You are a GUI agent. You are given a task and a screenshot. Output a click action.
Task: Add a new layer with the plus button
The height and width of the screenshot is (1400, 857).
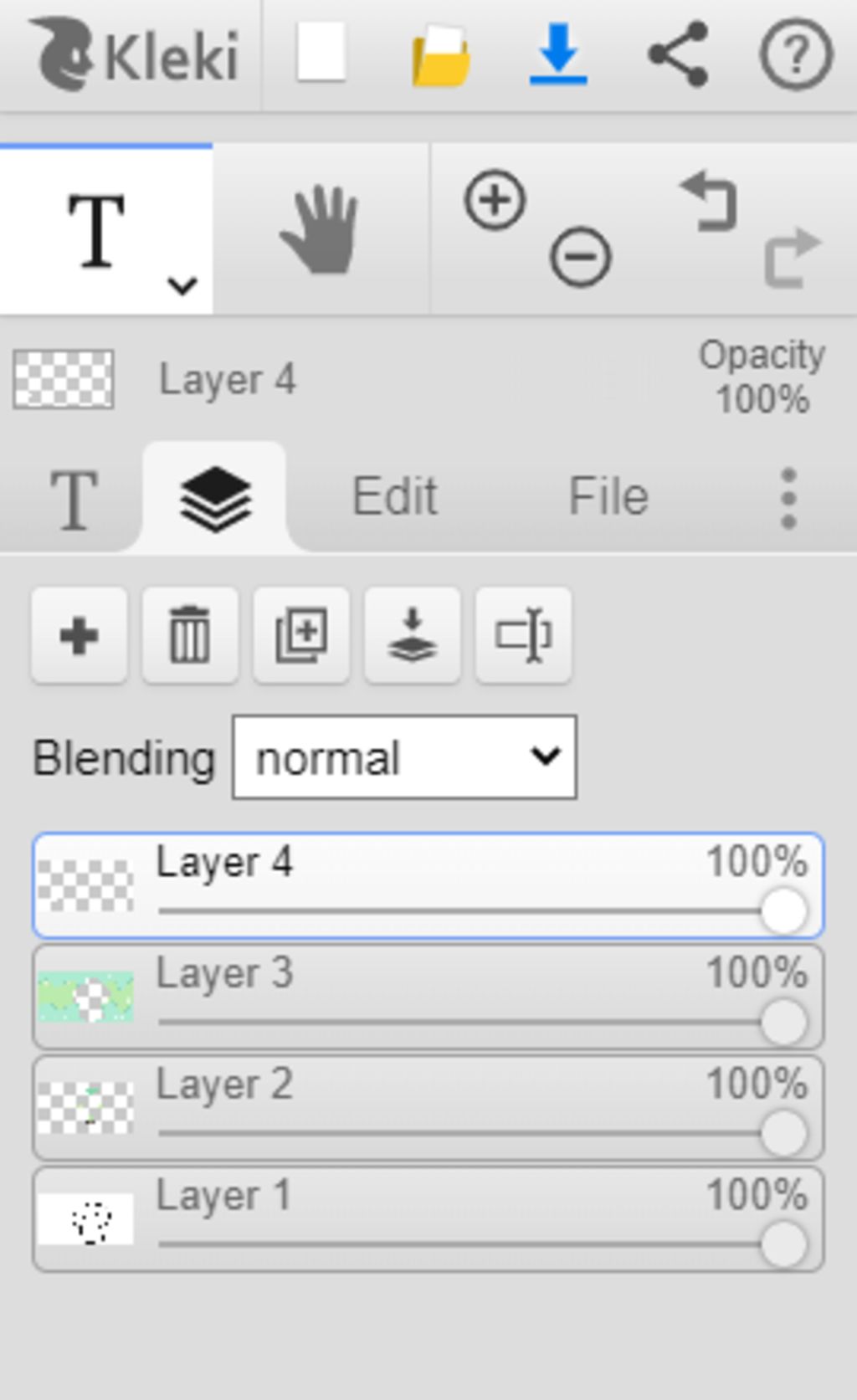[x=80, y=635]
